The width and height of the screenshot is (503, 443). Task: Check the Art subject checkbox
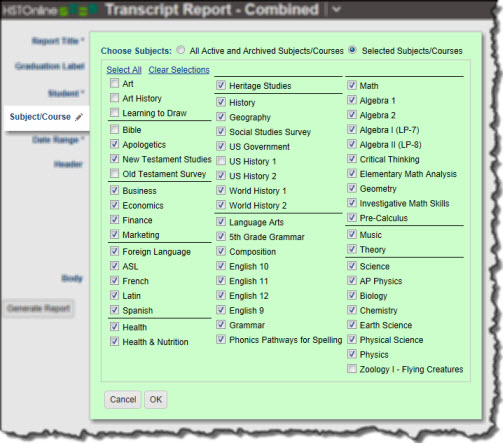(x=114, y=83)
